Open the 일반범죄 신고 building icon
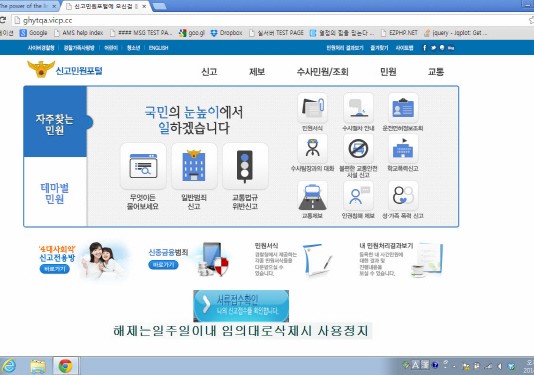The width and height of the screenshot is (534, 375). (x=194, y=166)
